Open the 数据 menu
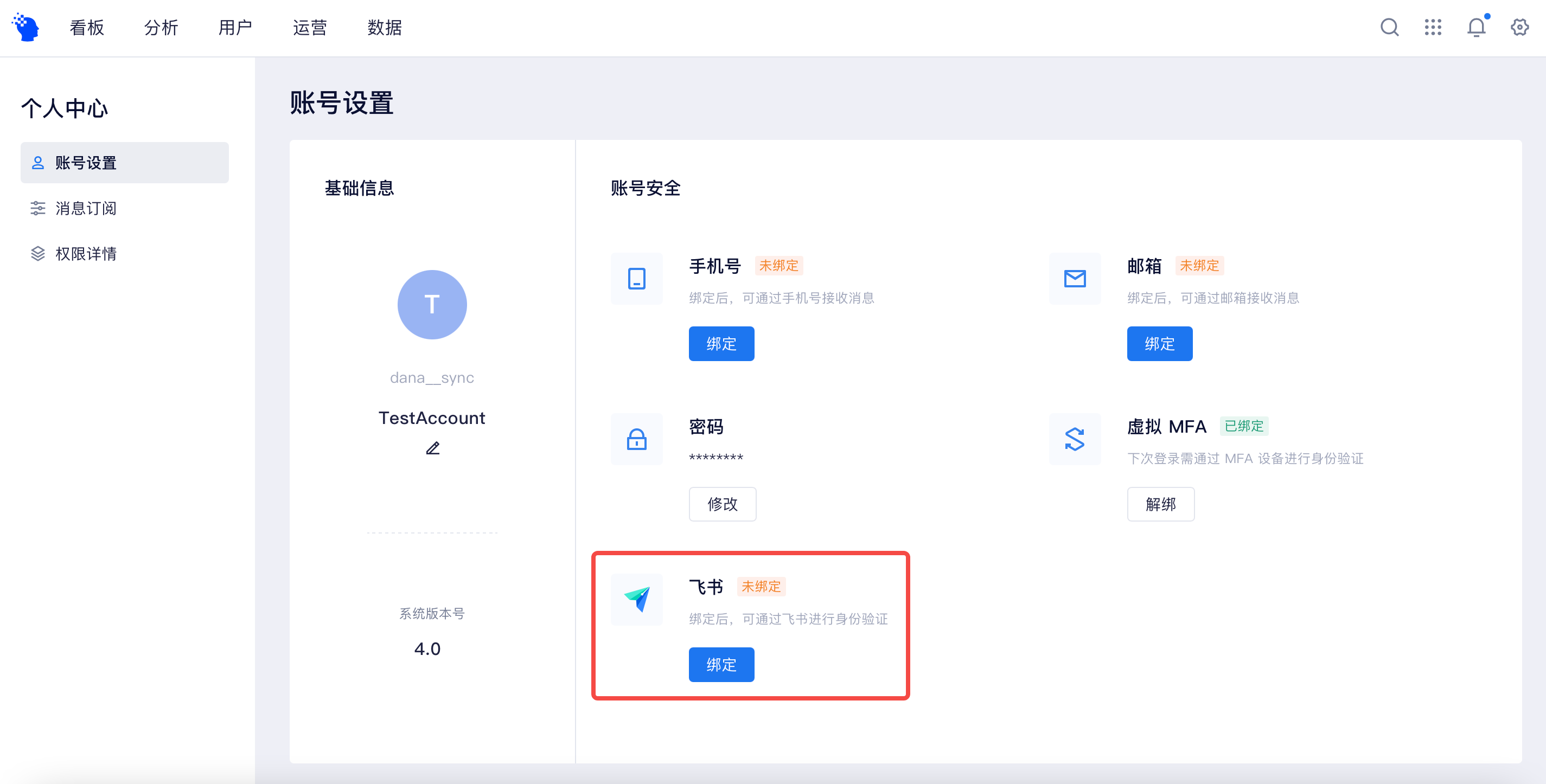The image size is (1546, 784). click(x=385, y=28)
